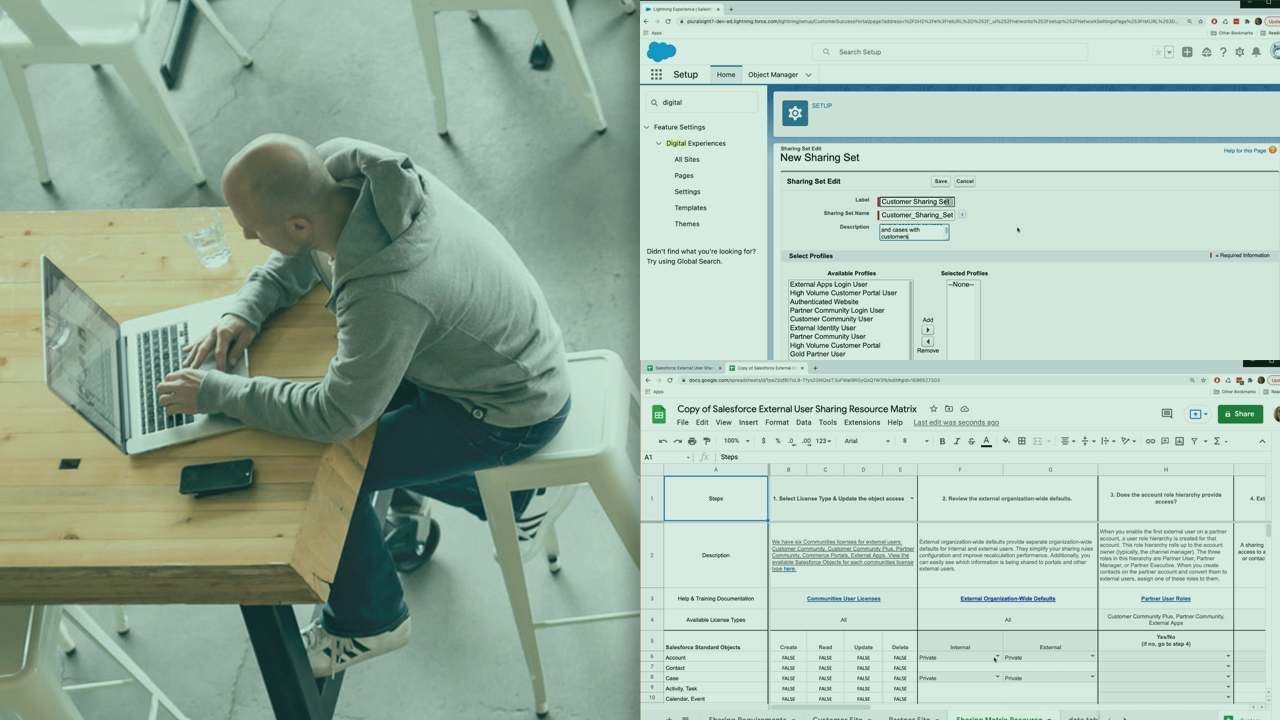Collapse the Digital Experiences tree node
Viewport: 1280px width, 720px height.
pyautogui.click(x=659, y=143)
